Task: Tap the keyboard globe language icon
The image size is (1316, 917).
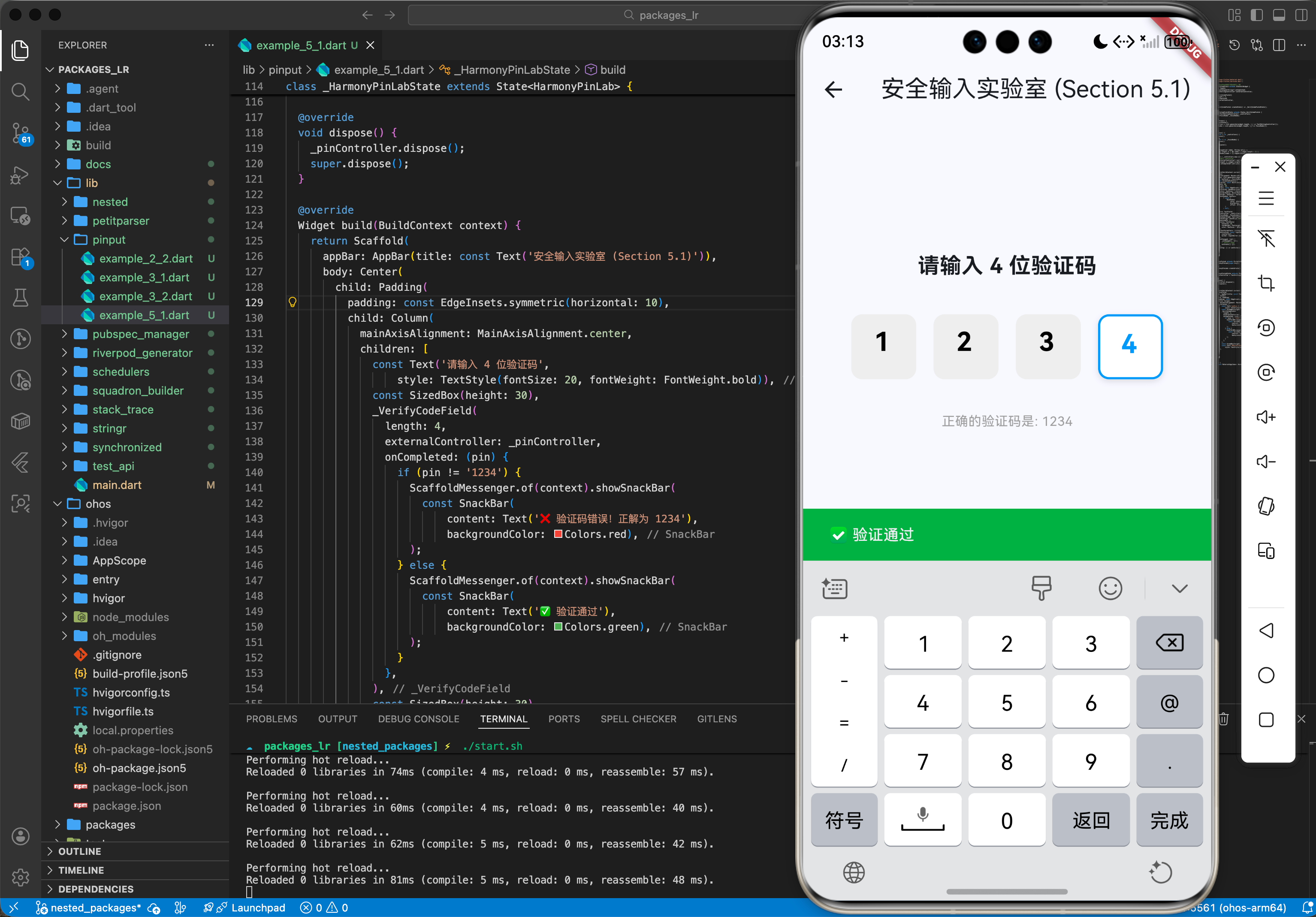Action: click(x=854, y=872)
